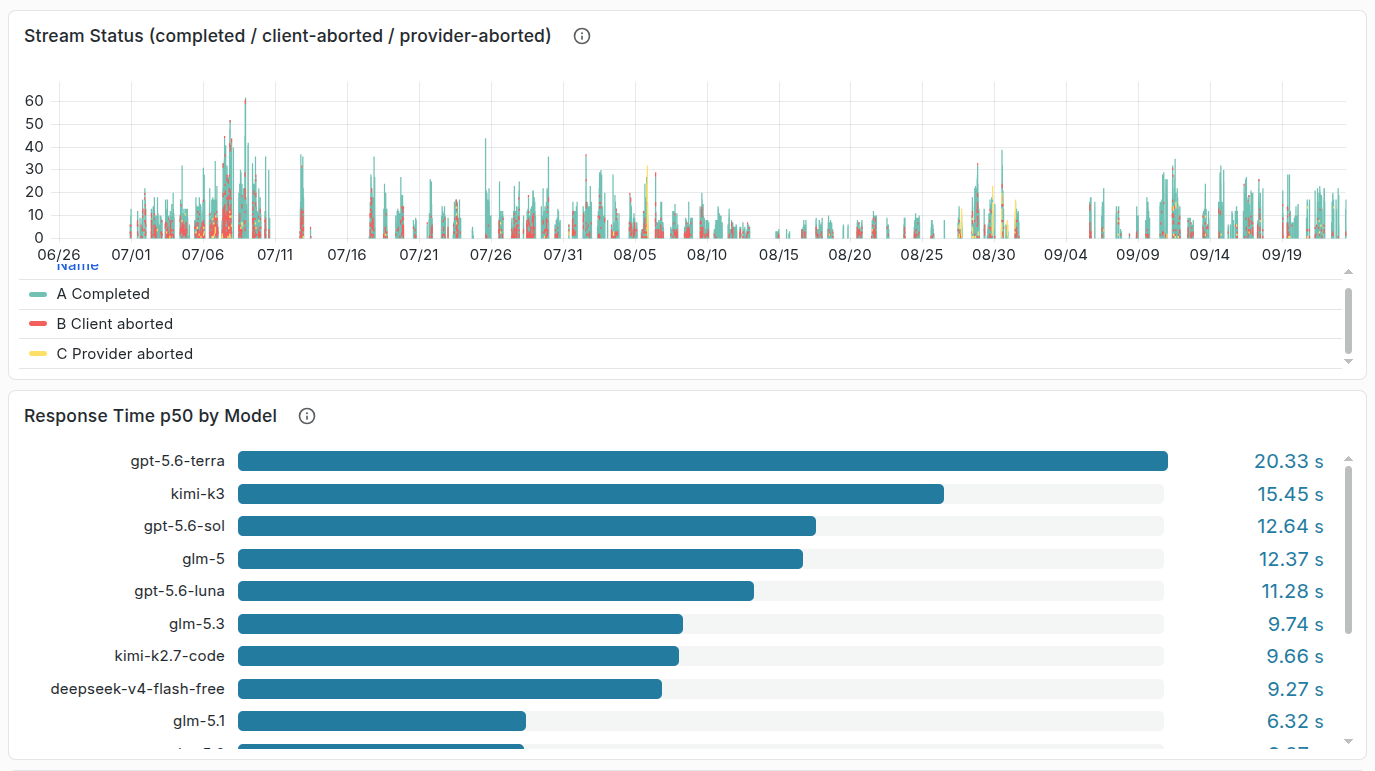Select the glm-5 response time bar
Viewport: 1375px width, 771px height.
pyautogui.click(x=520, y=559)
